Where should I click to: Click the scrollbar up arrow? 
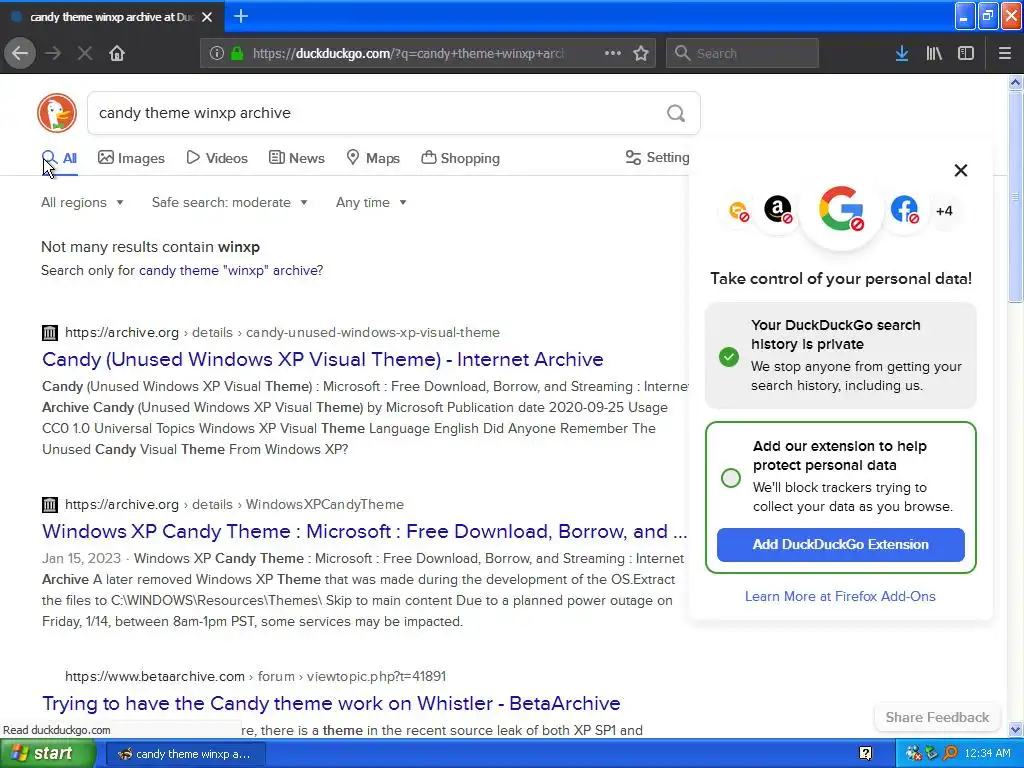pos(1016,82)
